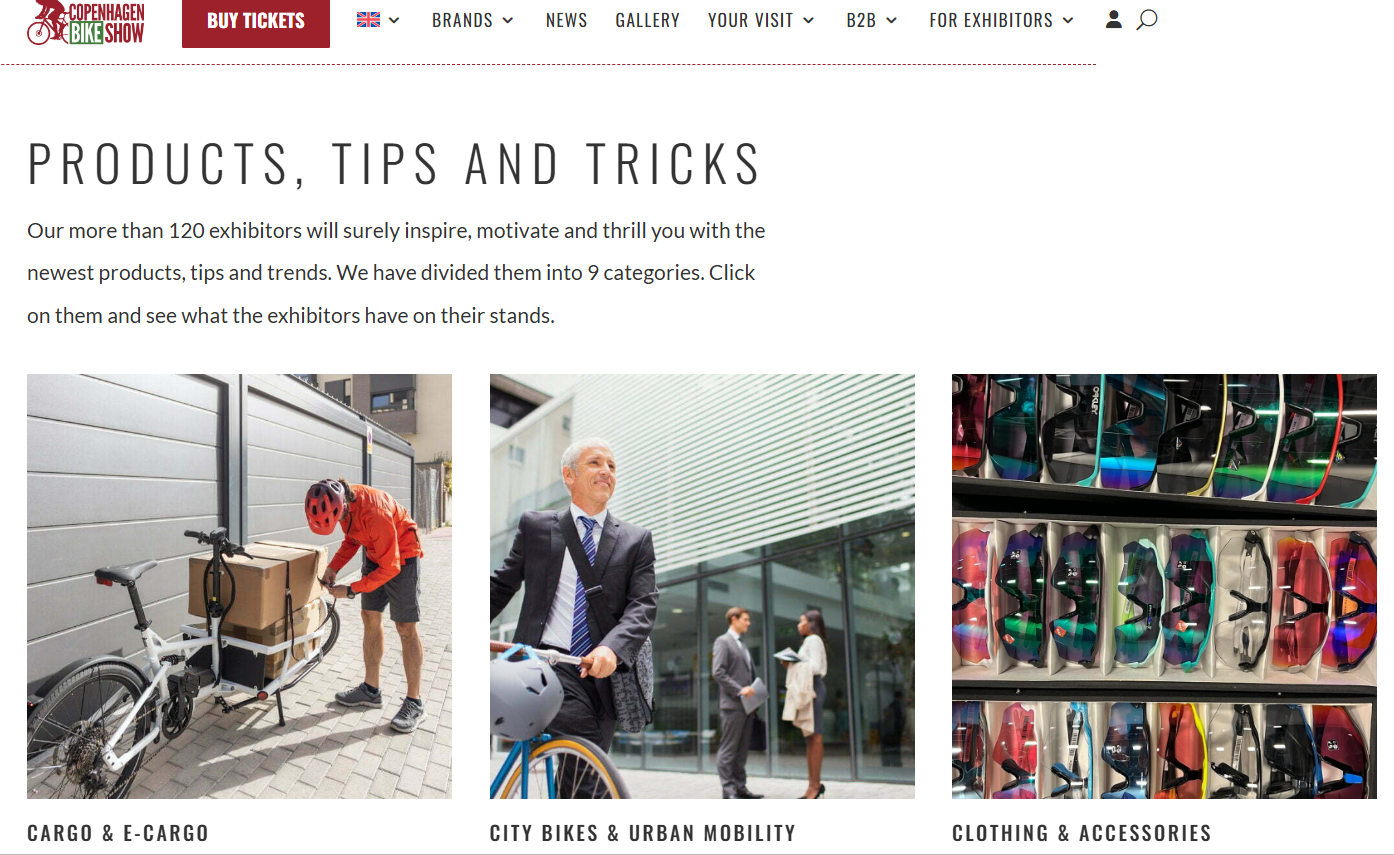Open the B2B dropdown menu
This screenshot has height=855, width=1394.
point(872,20)
